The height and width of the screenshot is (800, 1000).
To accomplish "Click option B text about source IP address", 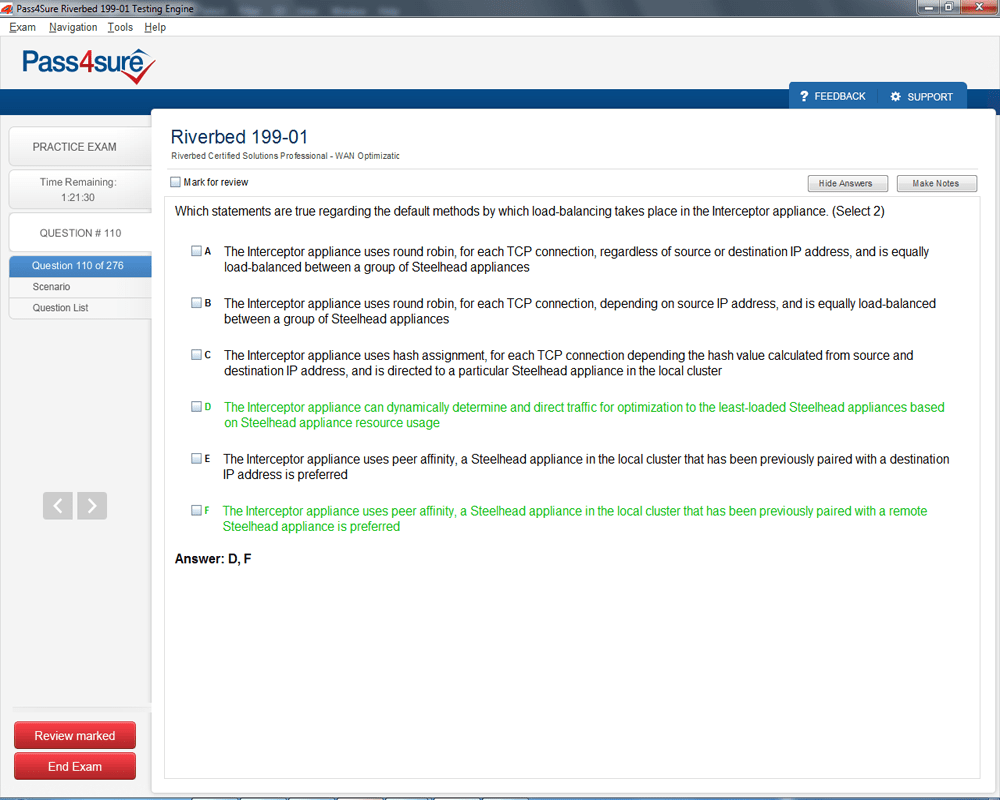I will (580, 311).
